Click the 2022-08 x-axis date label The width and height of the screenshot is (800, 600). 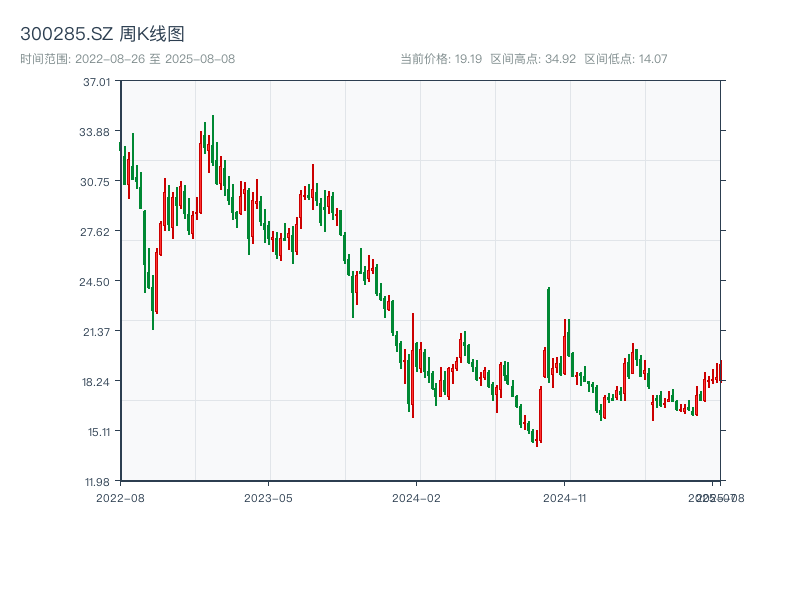click(x=120, y=497)
